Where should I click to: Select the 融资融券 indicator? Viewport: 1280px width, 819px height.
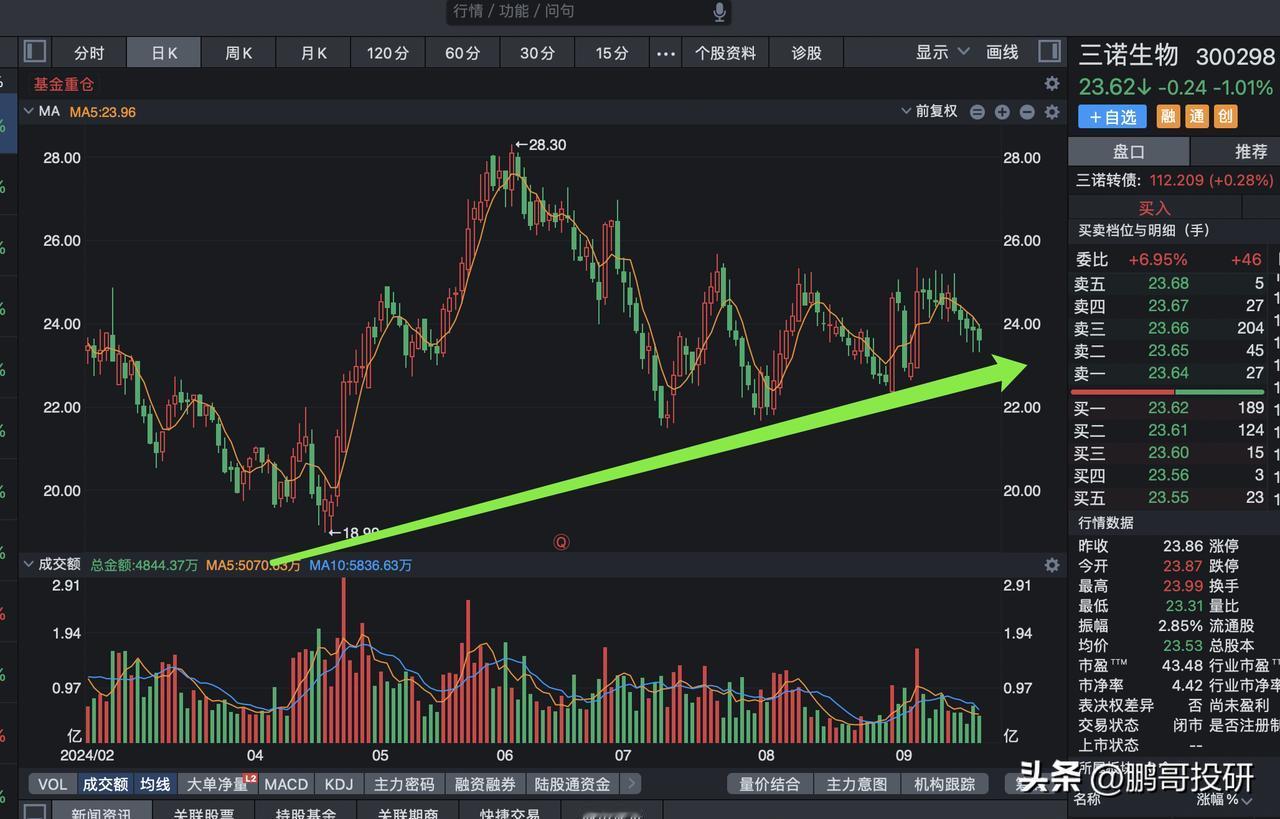[485, 784]
